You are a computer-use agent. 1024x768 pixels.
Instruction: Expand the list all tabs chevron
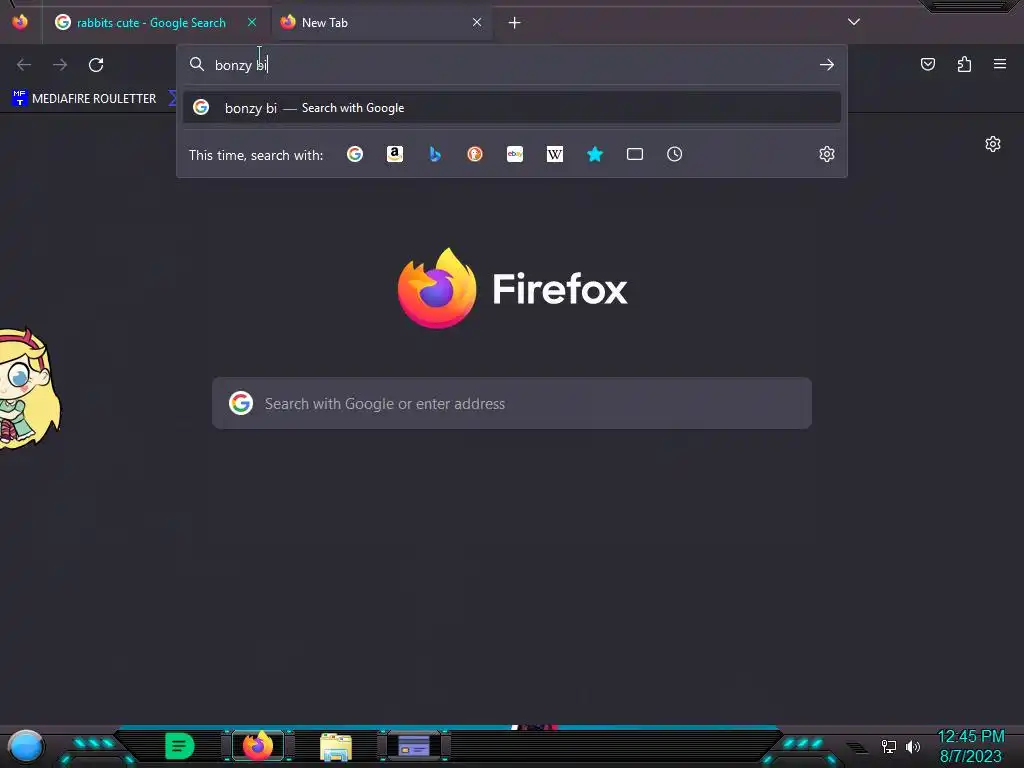[854, 22]
